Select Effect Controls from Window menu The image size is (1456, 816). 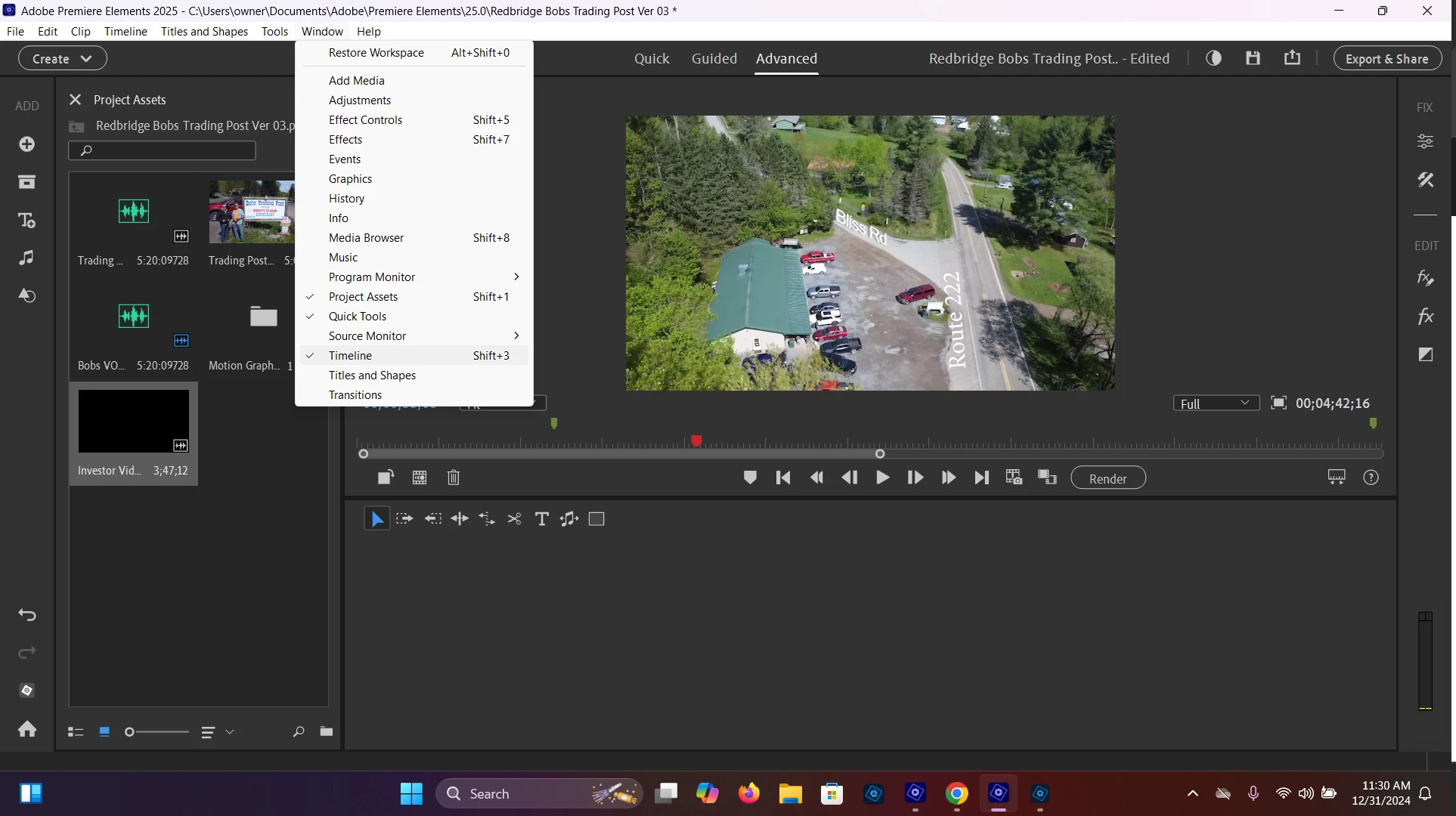click(x=365, y=120)
